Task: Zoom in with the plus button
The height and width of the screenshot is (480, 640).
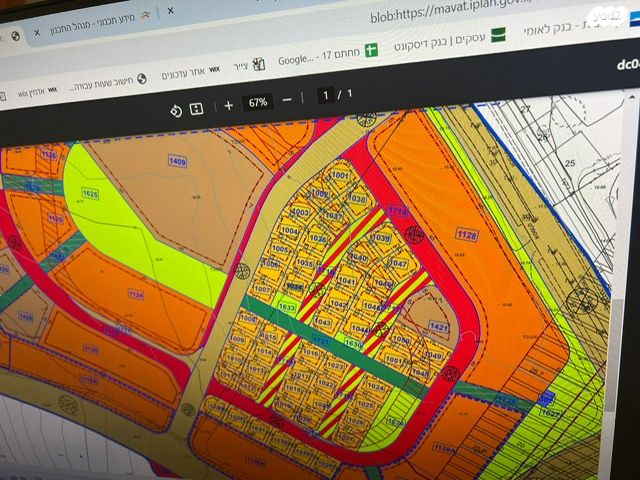Action: 228,105
